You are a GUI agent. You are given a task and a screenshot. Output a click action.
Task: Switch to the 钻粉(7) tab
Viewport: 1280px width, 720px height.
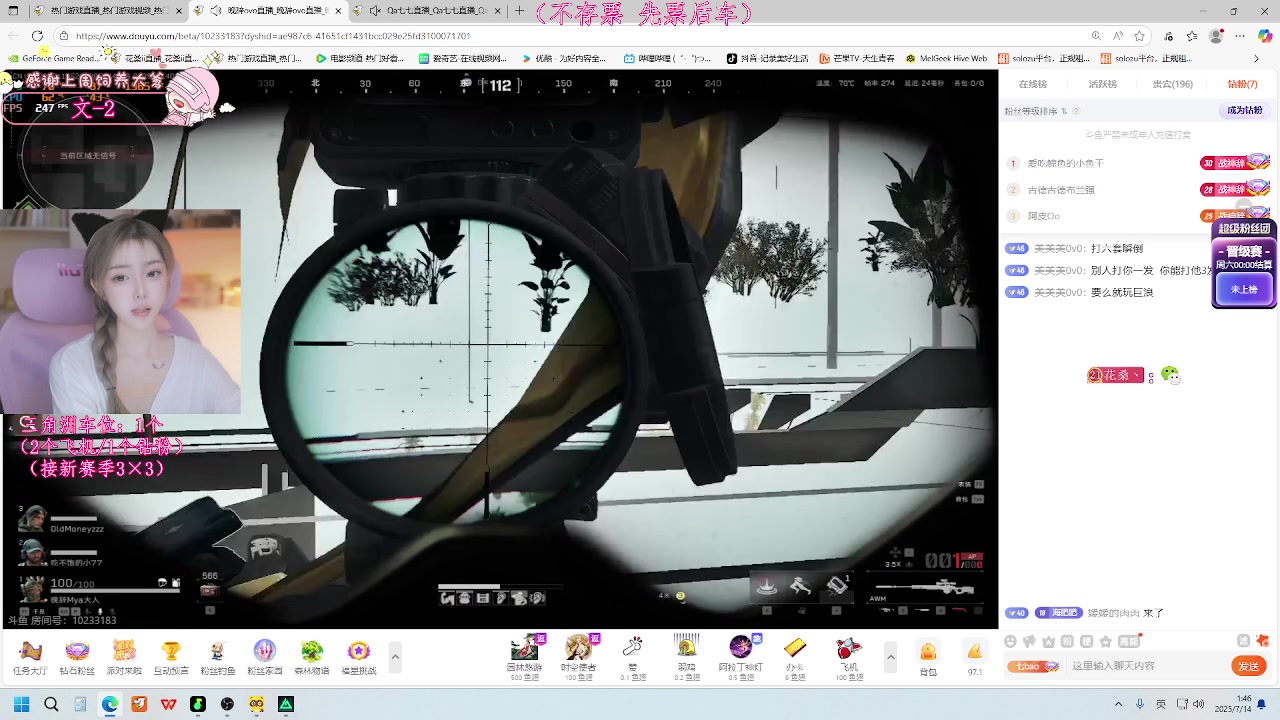1243,84
